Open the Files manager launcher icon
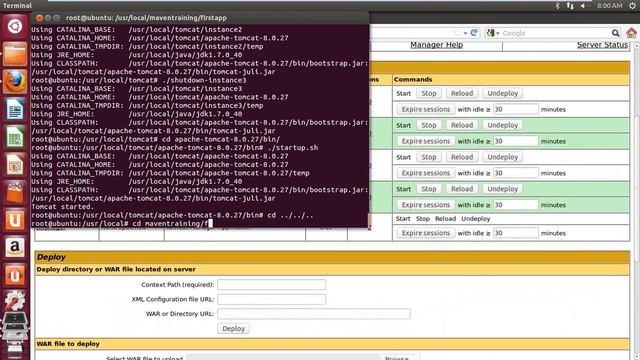Image resolution: width=640 pixels, height=360 pixels. click(x=15, y=54)
